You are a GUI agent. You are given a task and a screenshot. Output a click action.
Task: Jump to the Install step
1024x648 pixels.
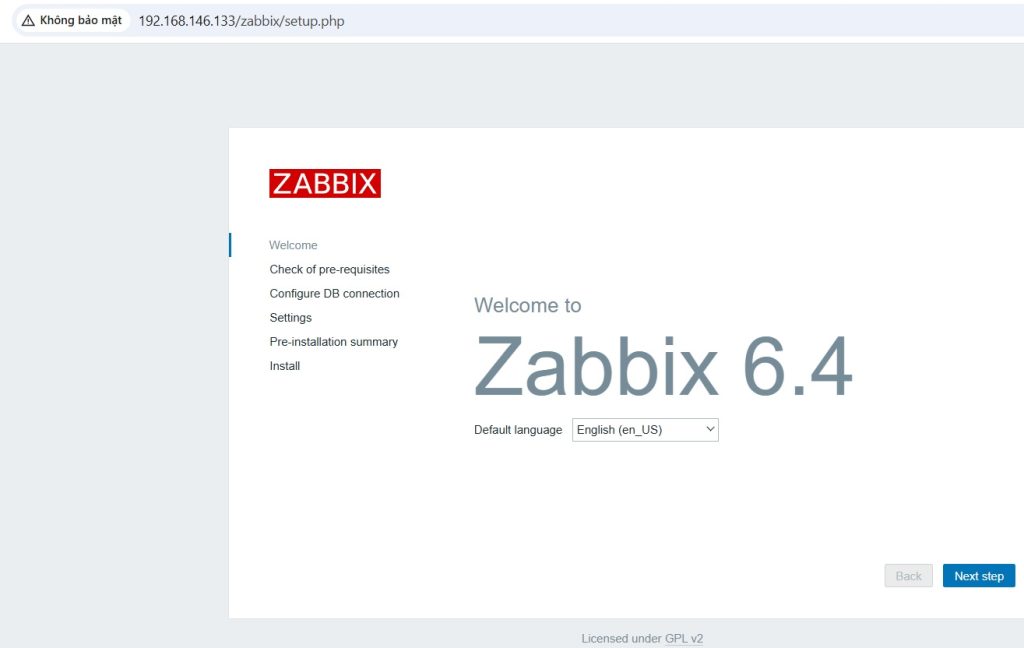click(284, 366)
